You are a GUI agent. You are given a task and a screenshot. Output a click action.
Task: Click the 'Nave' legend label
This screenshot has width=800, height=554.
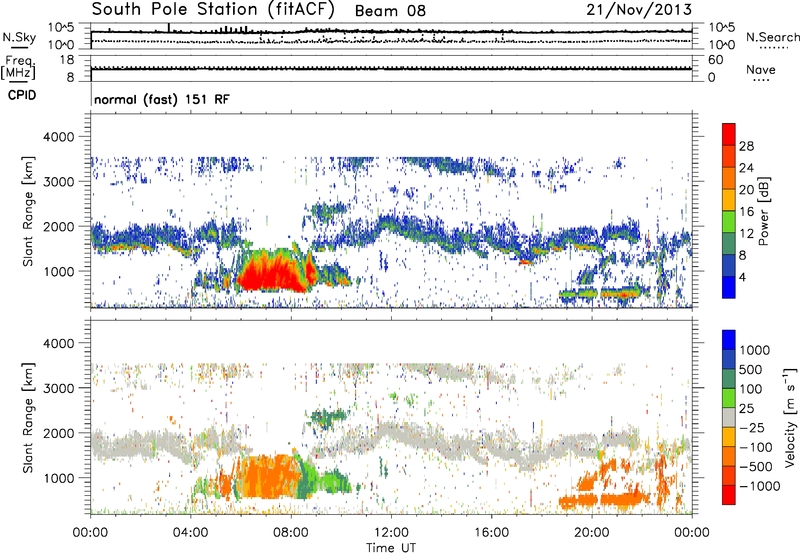(761, 70)
